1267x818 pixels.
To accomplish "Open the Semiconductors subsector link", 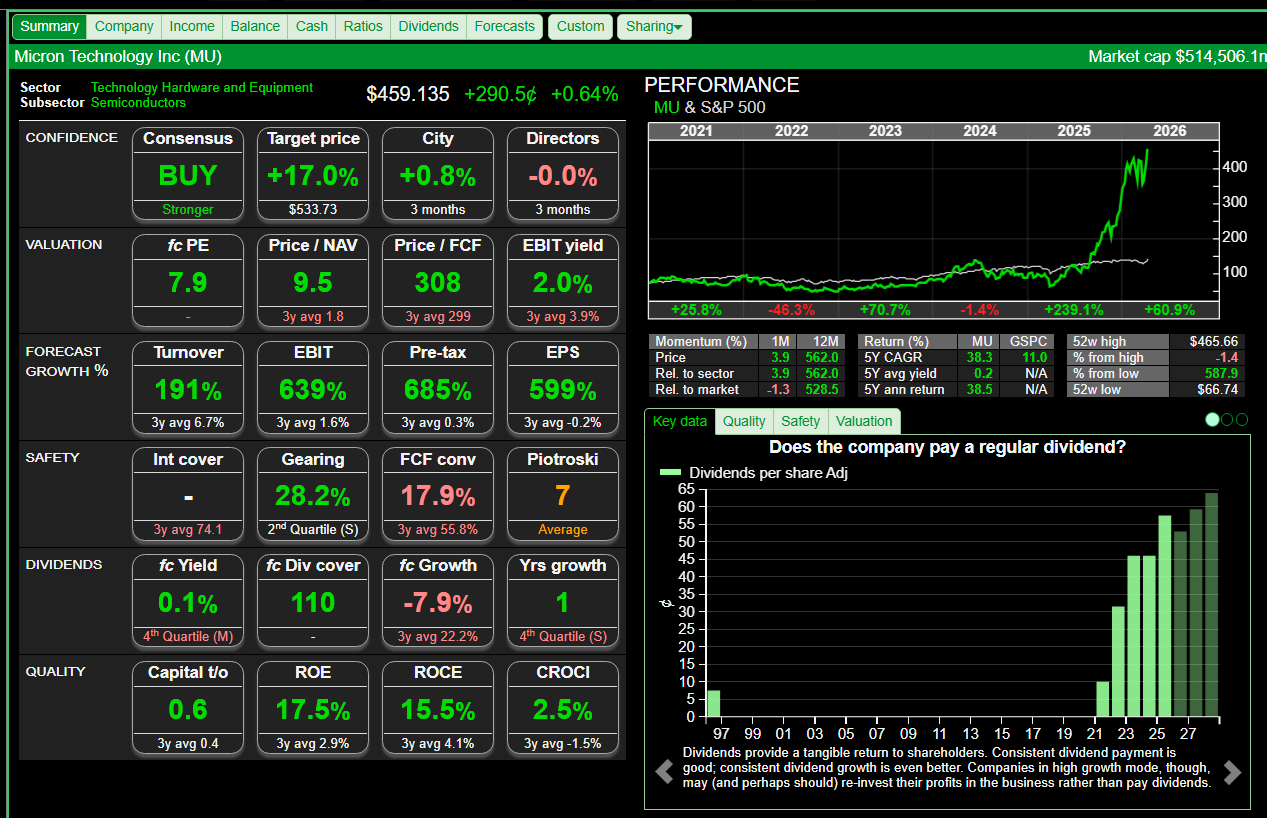I will [x=138, y=103].
